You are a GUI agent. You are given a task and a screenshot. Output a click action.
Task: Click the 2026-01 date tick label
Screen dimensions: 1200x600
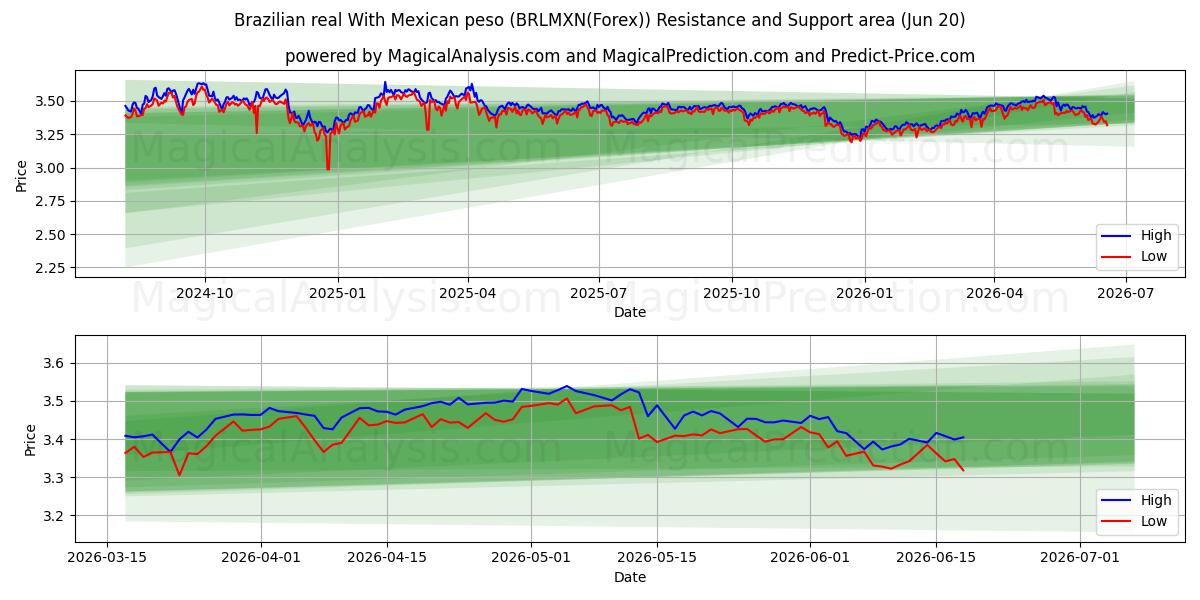coord(864,293)
